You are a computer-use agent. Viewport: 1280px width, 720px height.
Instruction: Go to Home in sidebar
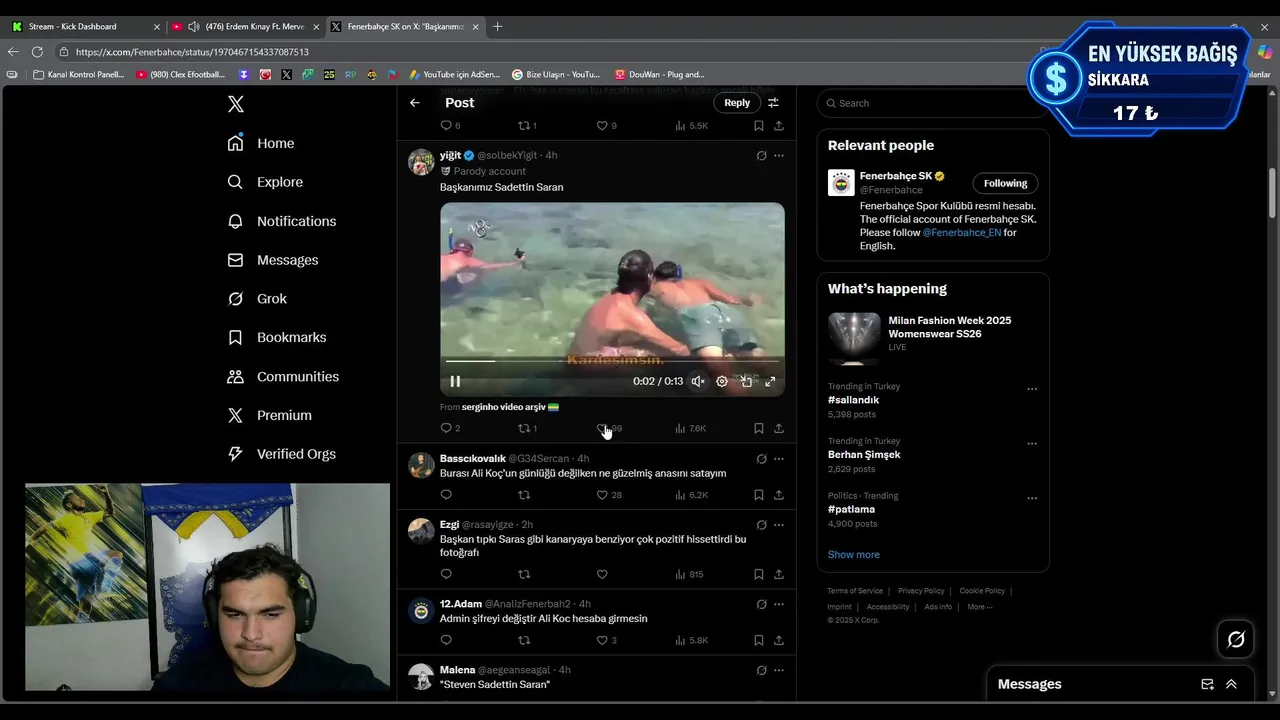(x=261, y=143)
